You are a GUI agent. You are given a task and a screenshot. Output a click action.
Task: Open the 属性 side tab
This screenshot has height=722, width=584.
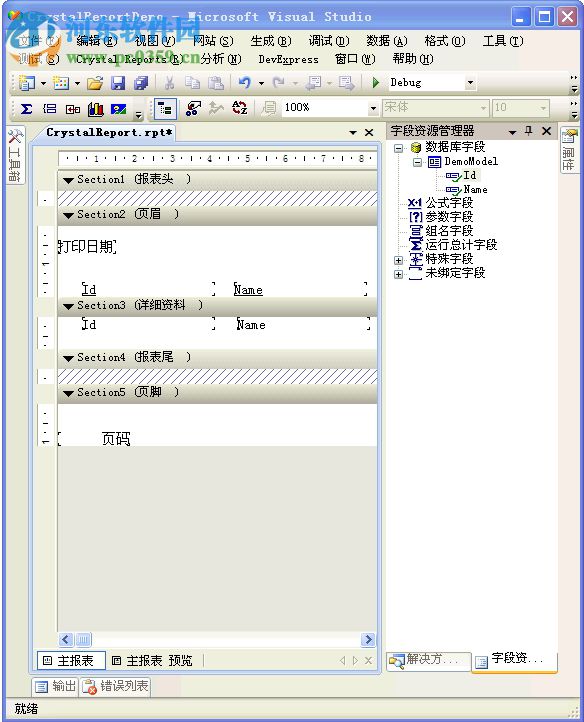point(569,150)
